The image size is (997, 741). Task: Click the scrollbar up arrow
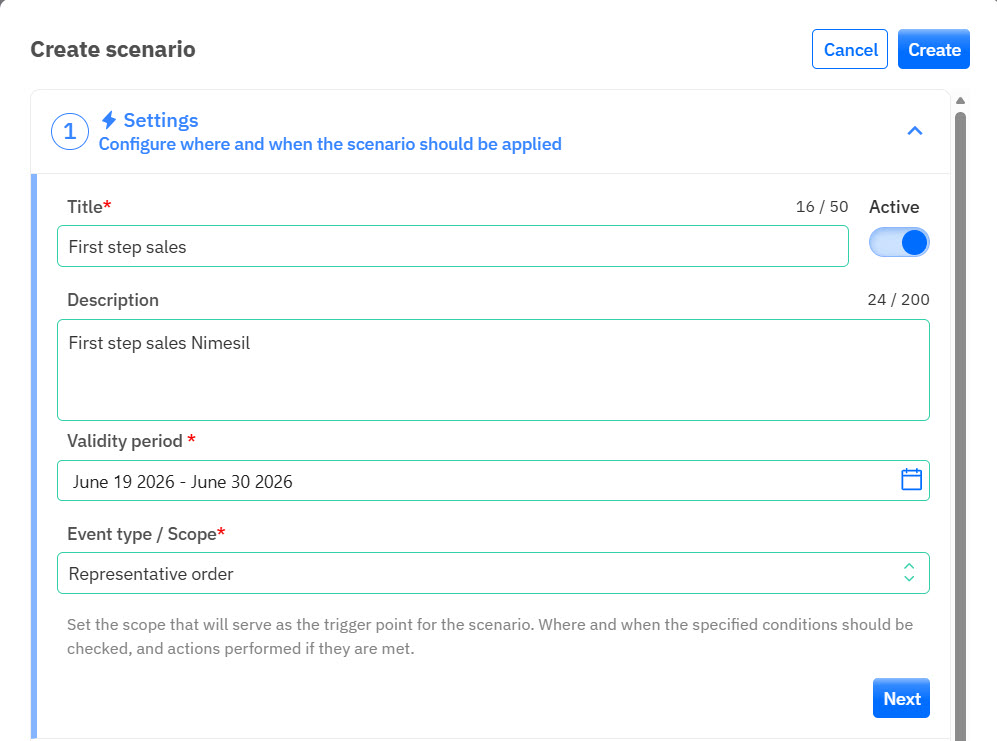(x=960, y=100)
